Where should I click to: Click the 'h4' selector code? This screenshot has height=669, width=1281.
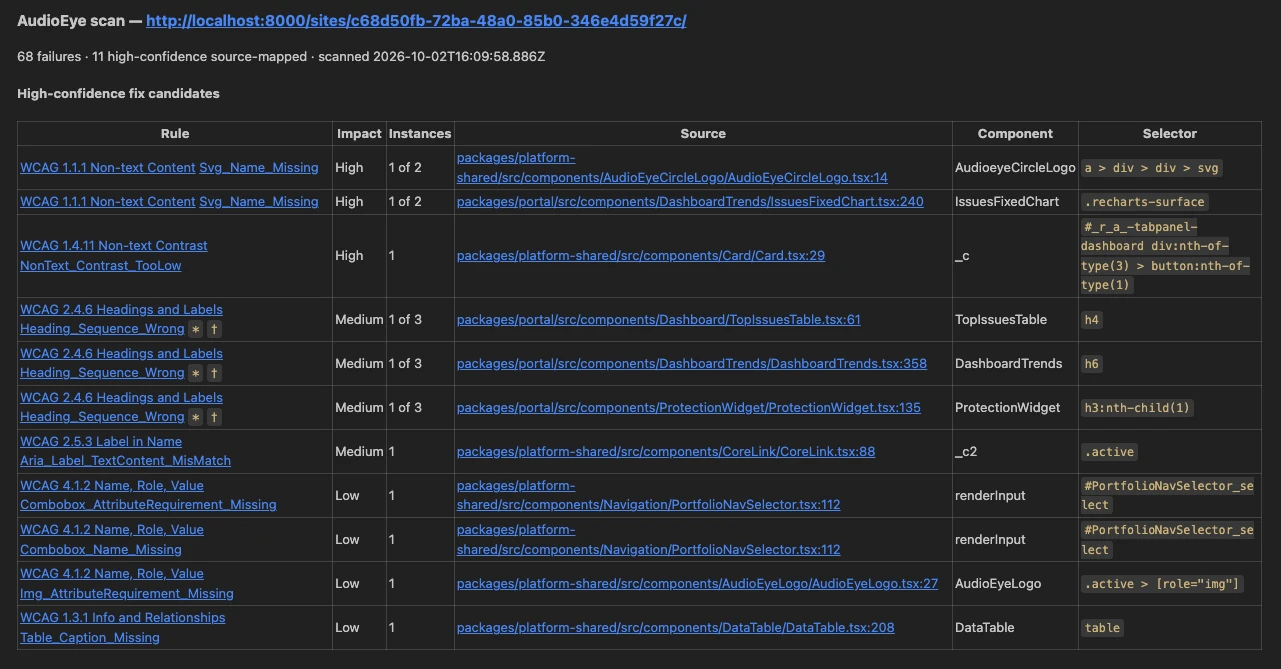[x=1092, y=320]
